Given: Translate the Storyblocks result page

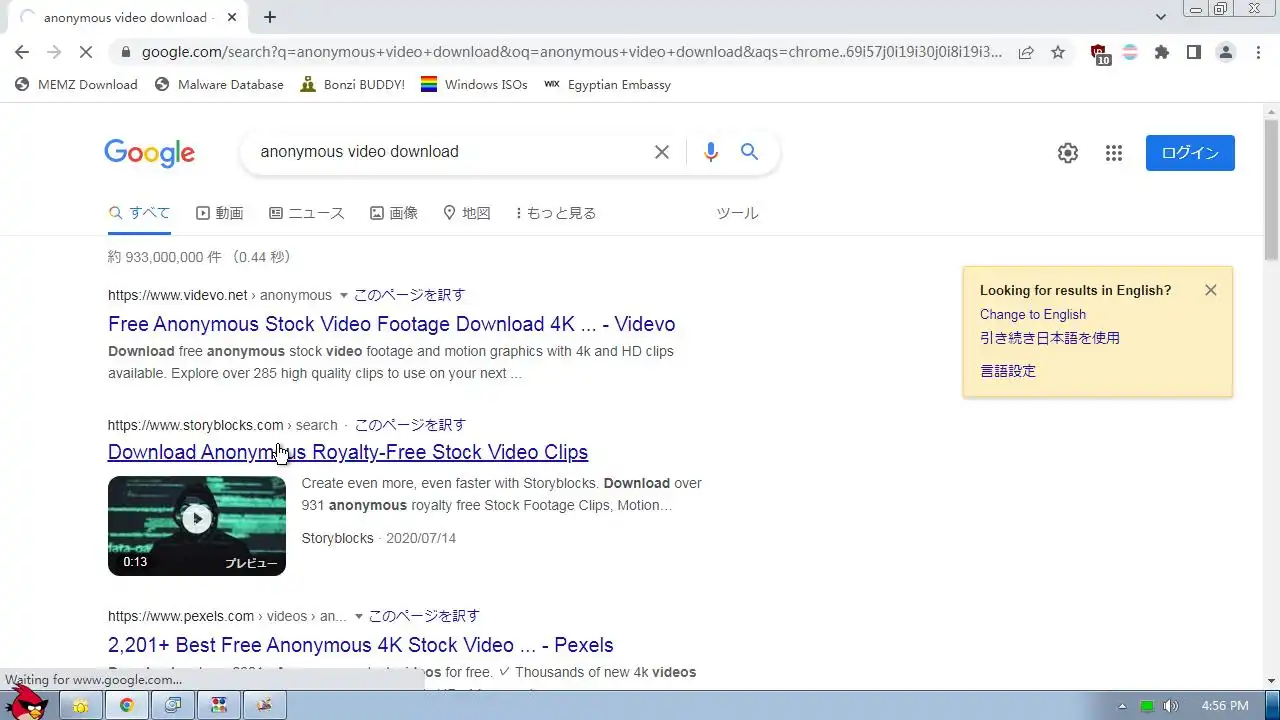Looking at the screenshot, I should (410, 425).
